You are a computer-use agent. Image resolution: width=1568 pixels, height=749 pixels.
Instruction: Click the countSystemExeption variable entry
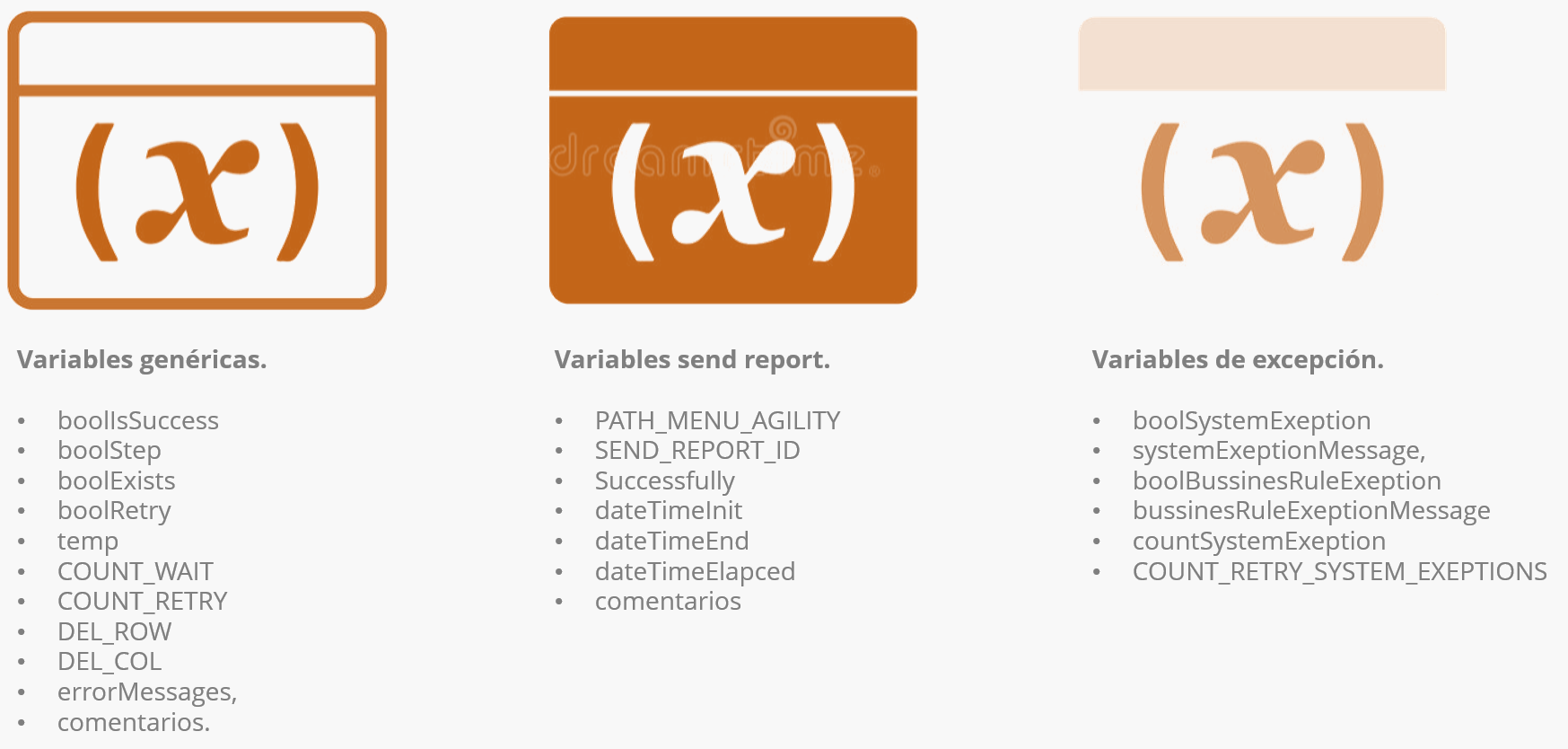pos(1258,541)
